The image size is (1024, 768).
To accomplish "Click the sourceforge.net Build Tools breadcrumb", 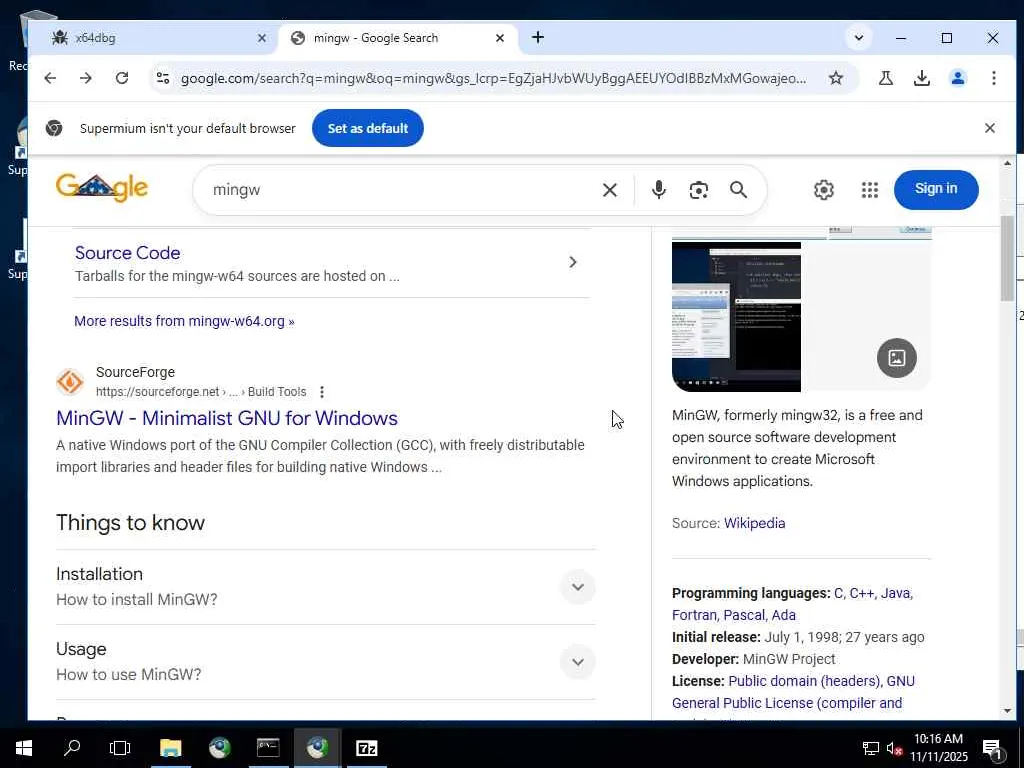I will (201, 392).
